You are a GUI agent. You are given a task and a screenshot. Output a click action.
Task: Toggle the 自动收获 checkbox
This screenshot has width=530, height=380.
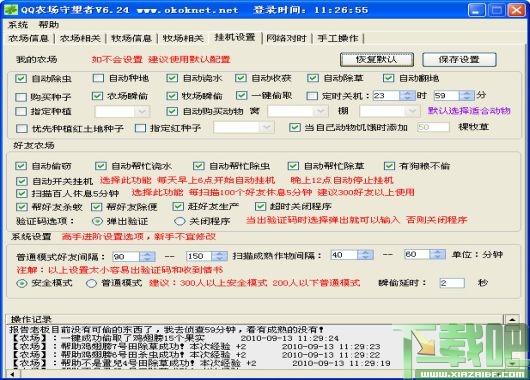(x=241, y=78)
